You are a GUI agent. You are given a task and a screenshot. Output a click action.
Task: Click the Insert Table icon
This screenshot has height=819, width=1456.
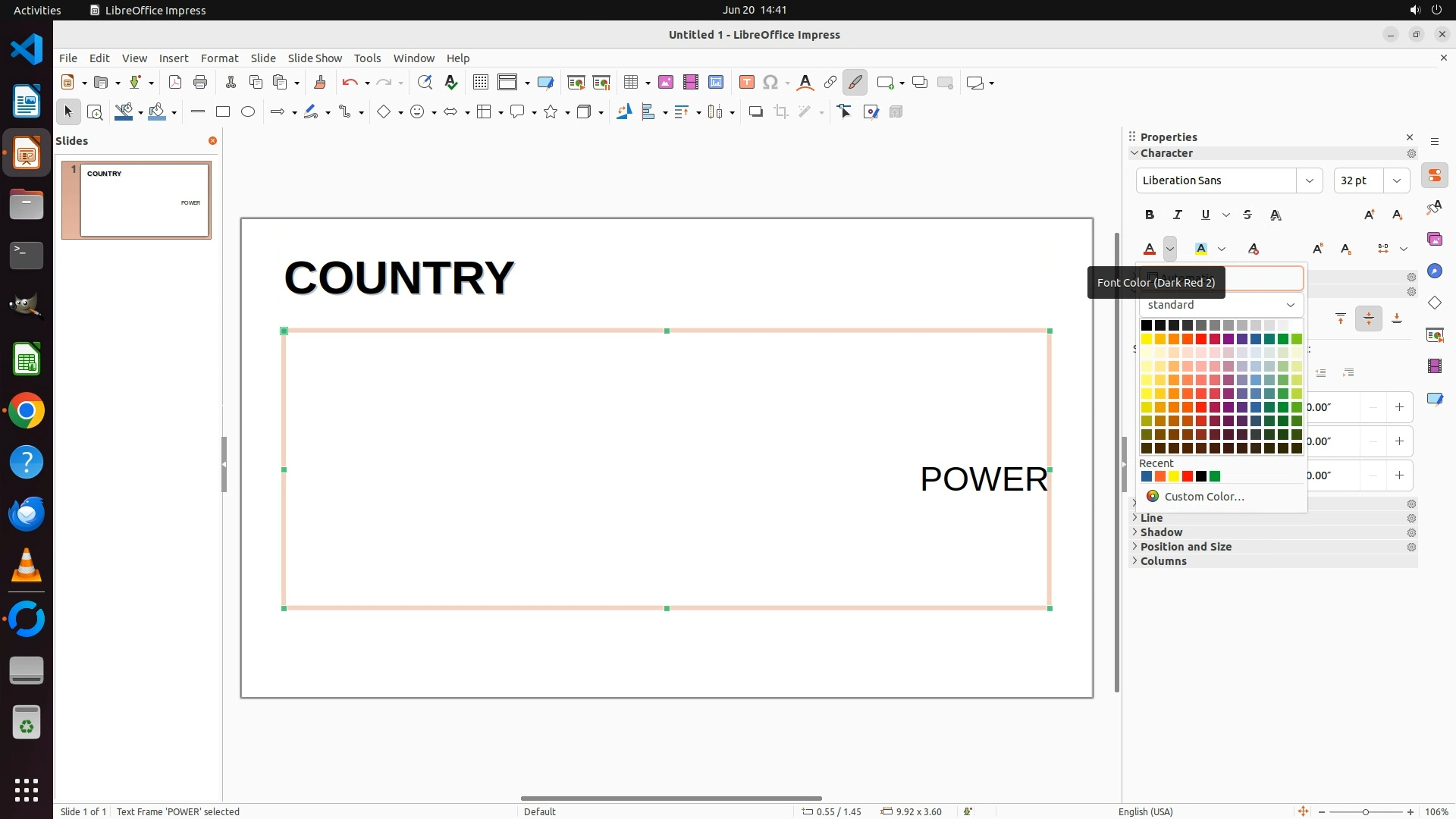click(630, 83)
